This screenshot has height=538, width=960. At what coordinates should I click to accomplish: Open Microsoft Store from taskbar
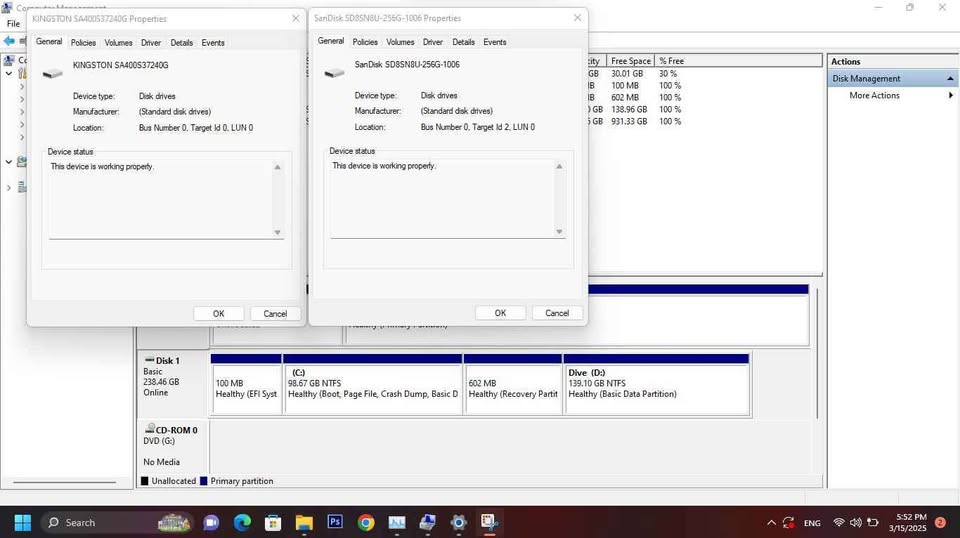[x=273, y=522]
